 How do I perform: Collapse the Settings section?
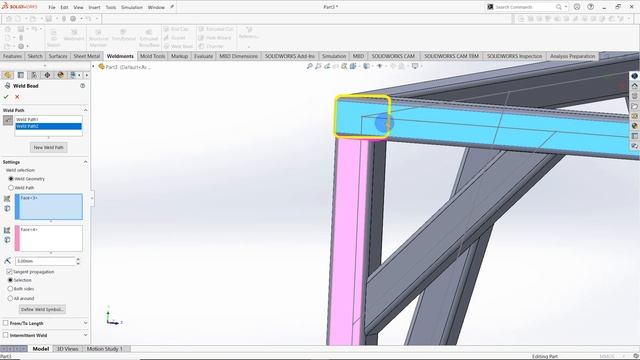click(85, 162)
